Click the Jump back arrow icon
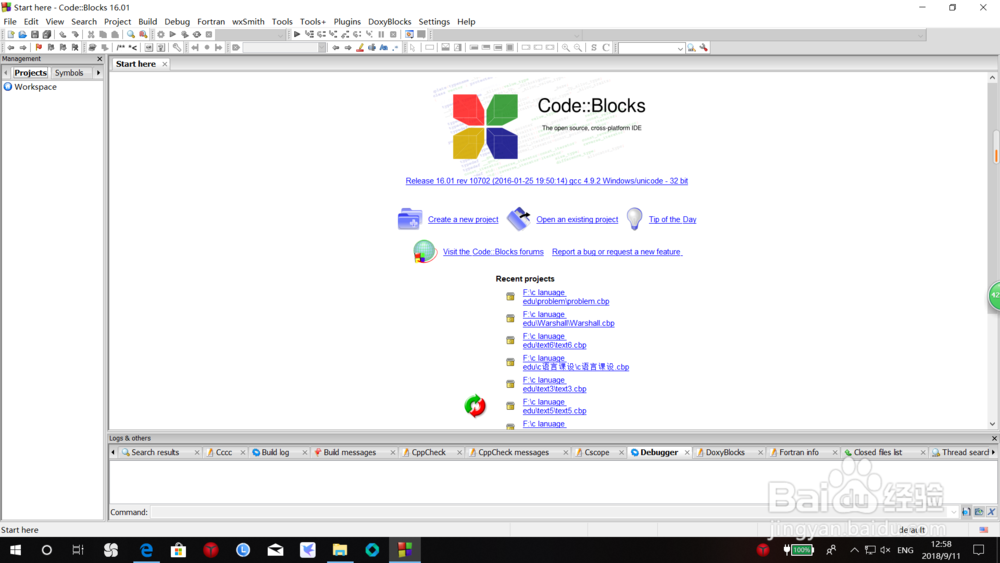1000x563 pixels. click(x=11, y=48)
